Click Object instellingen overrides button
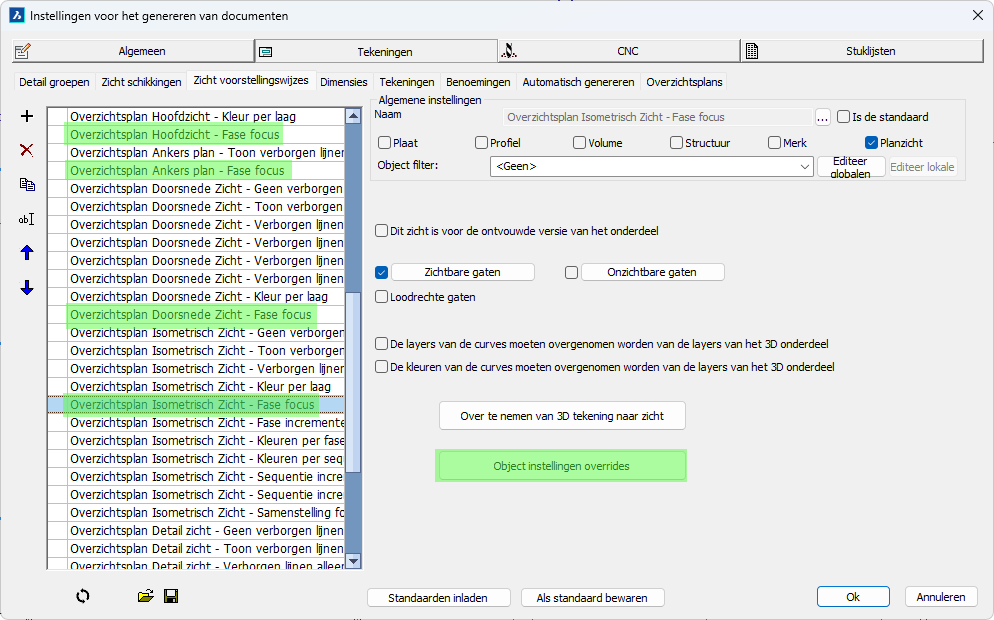 [561, 466]
